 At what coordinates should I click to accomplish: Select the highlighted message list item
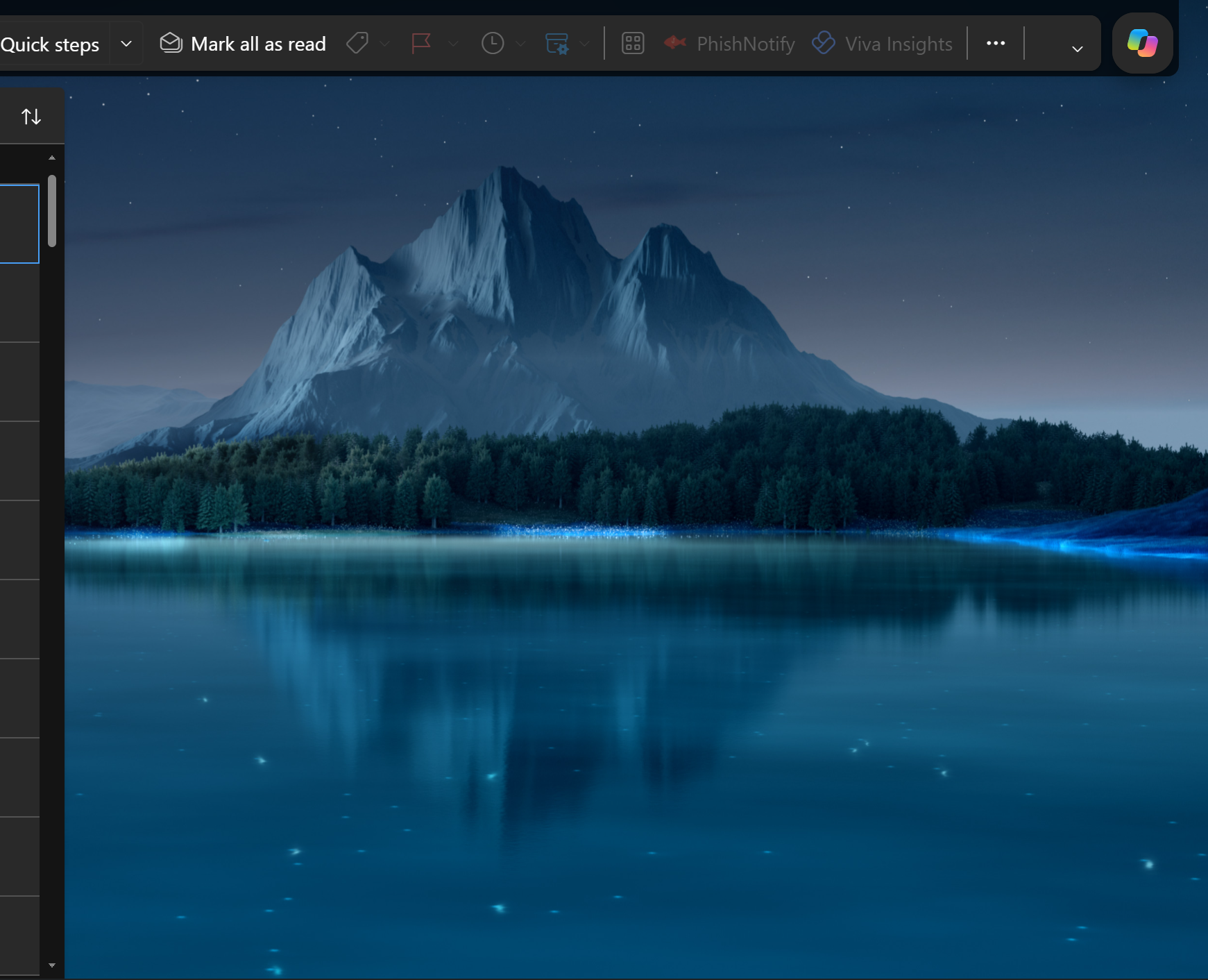[x=19, y=223]
